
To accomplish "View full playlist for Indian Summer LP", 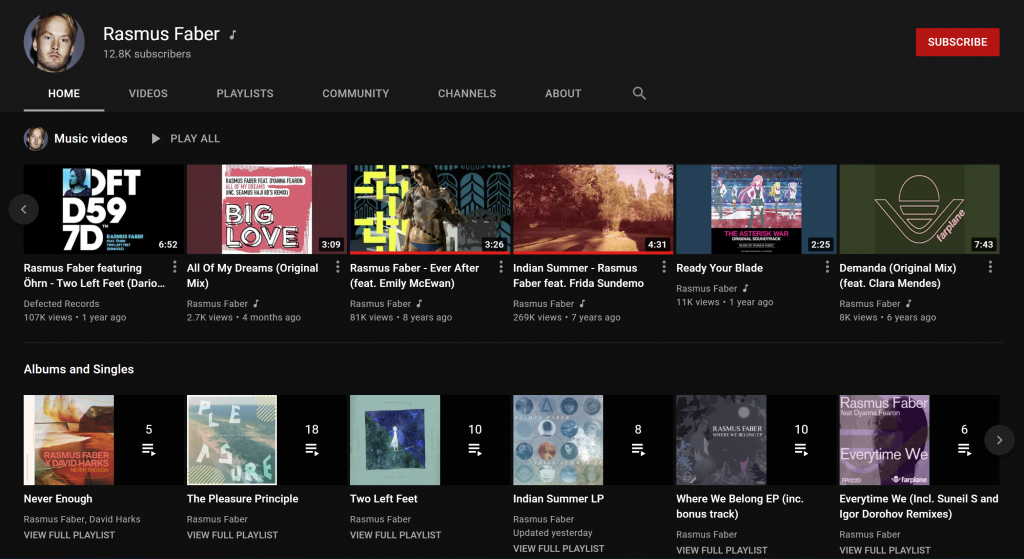I will [558, 549].
